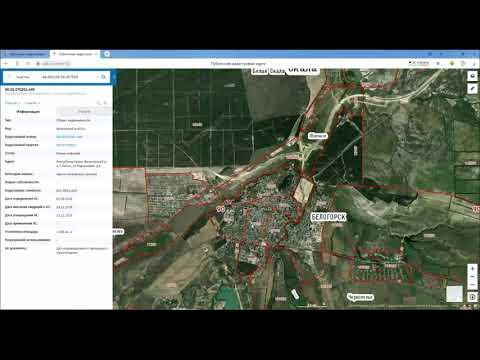
Task: Select the measurement tool button on map
Action: click(472, 88)
